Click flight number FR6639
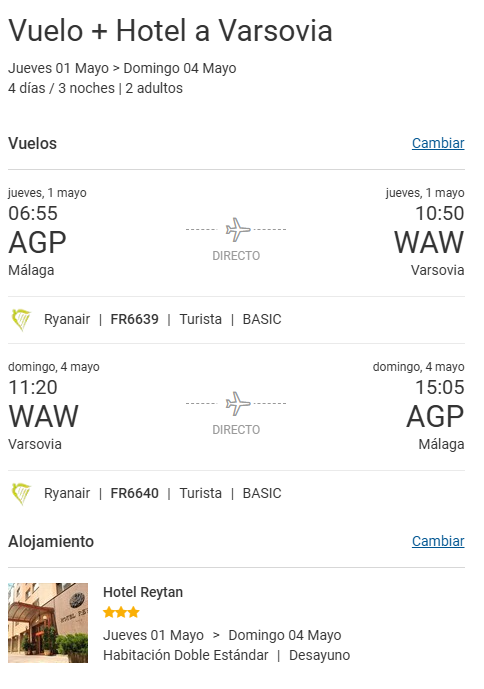484x689 pixels. 134,319
